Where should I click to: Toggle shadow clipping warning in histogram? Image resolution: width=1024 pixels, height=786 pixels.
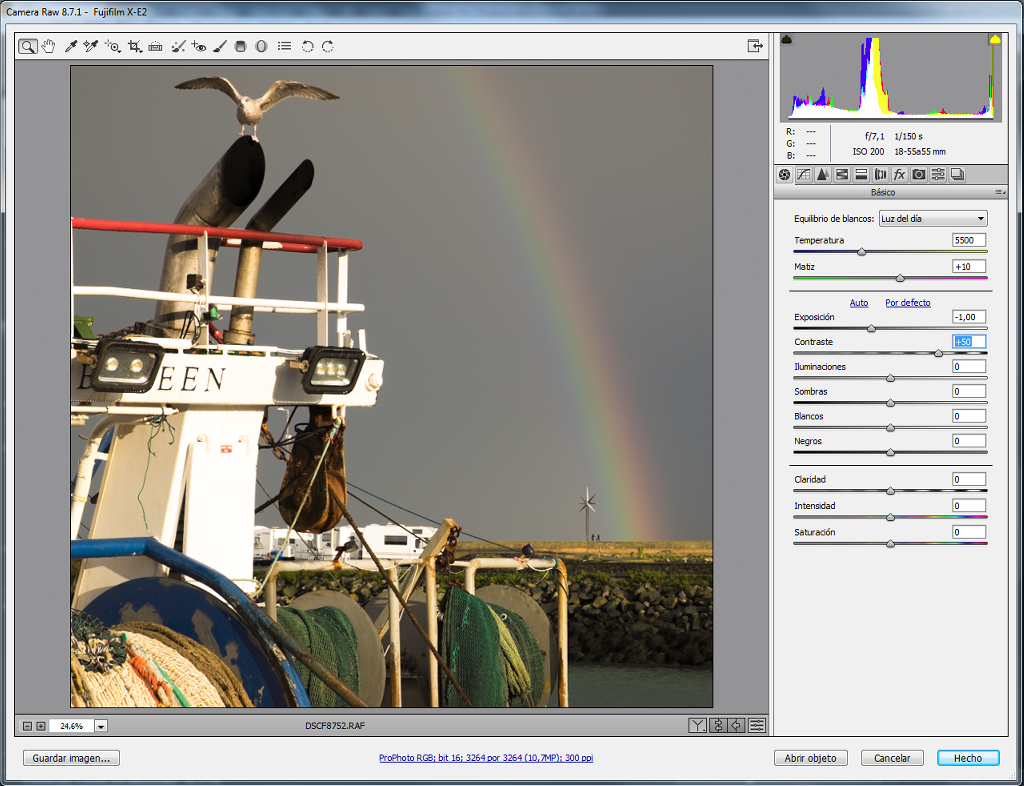(787, 40)
